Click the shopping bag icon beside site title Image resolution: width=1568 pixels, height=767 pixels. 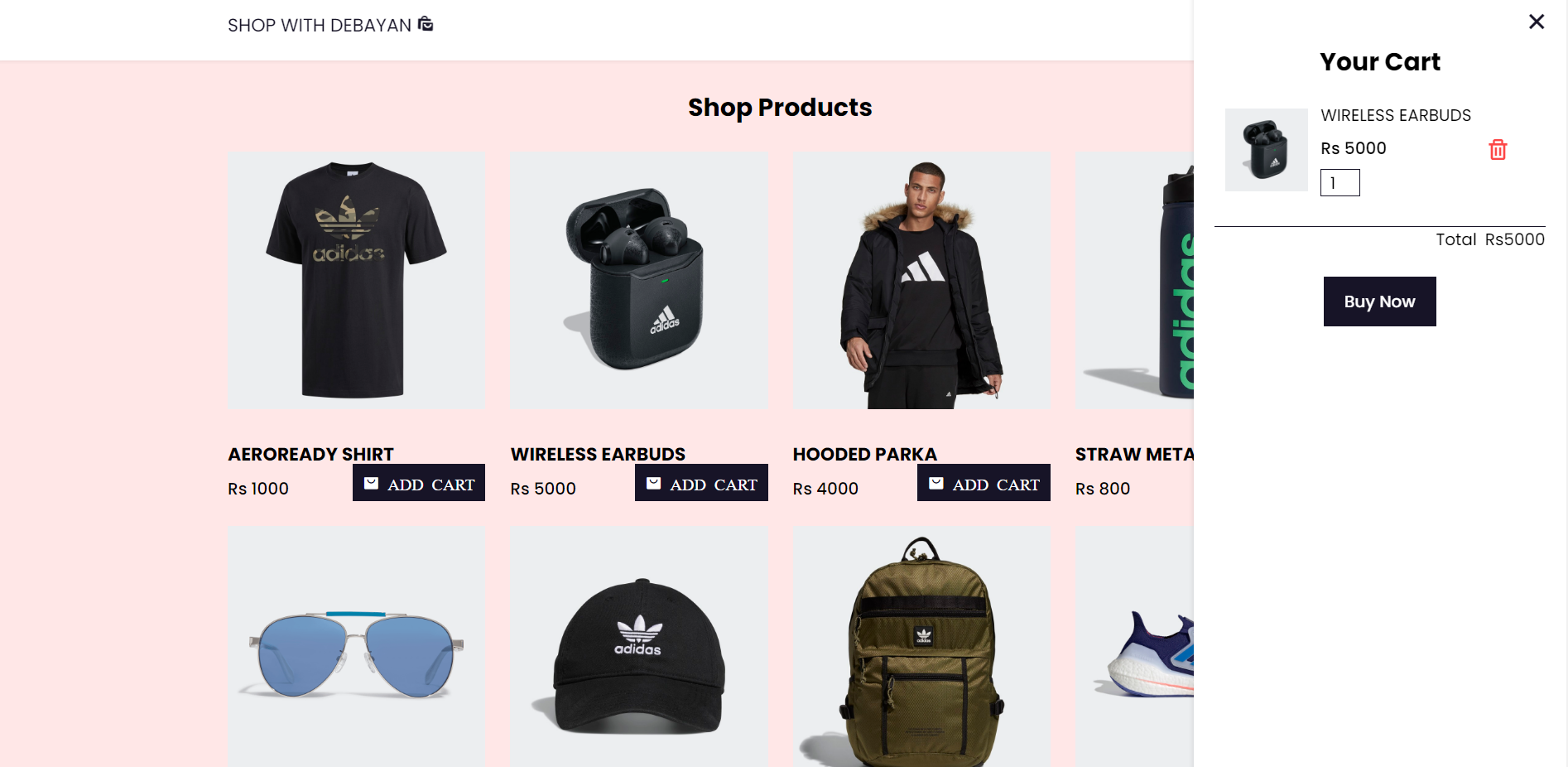point(426,24)
